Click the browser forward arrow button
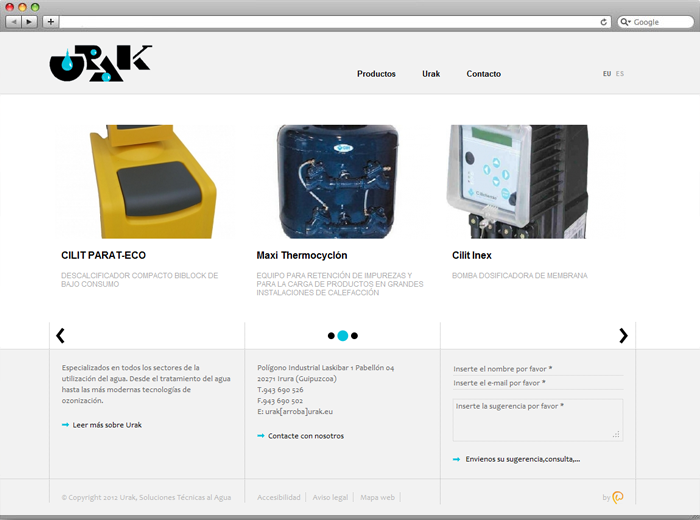 pyautogui.click(x=29, y=21)
